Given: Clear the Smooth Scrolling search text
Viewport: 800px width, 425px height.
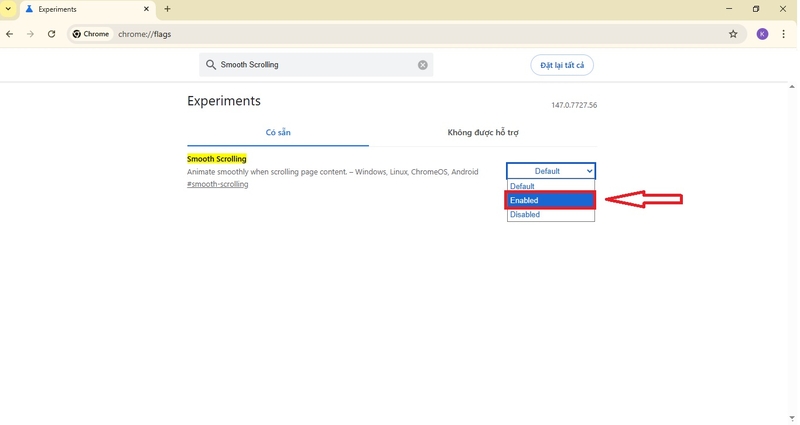Looking at the screenshot, I should (x=422, y=65).
